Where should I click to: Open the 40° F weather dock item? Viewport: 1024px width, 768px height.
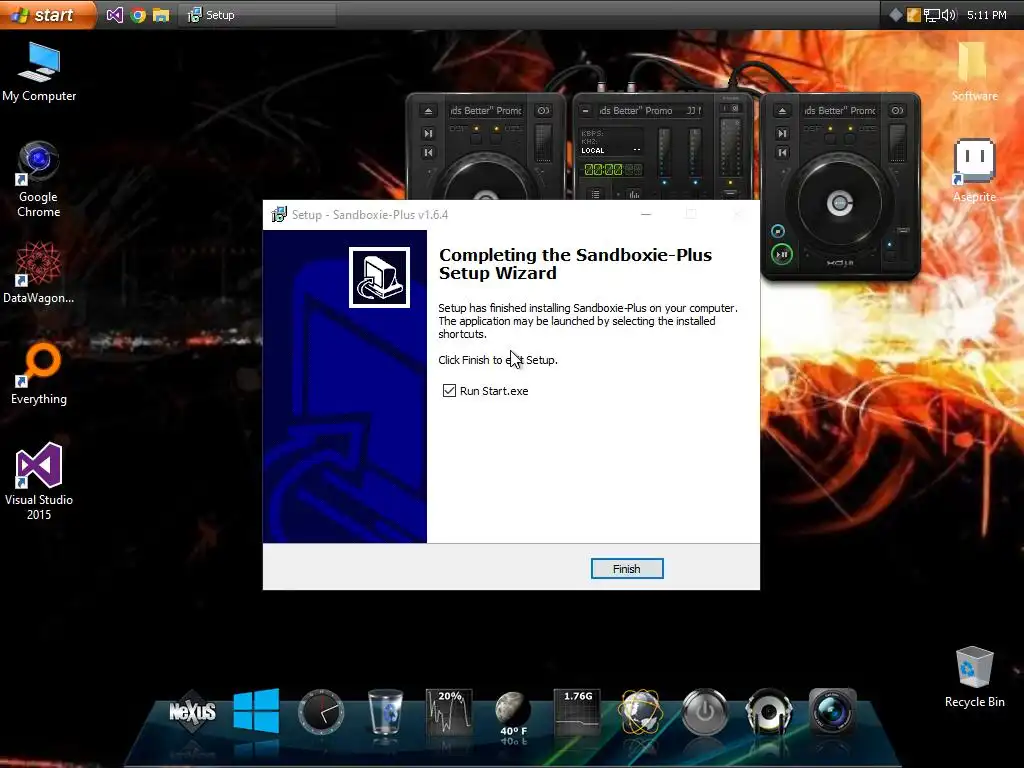[513, 714]
